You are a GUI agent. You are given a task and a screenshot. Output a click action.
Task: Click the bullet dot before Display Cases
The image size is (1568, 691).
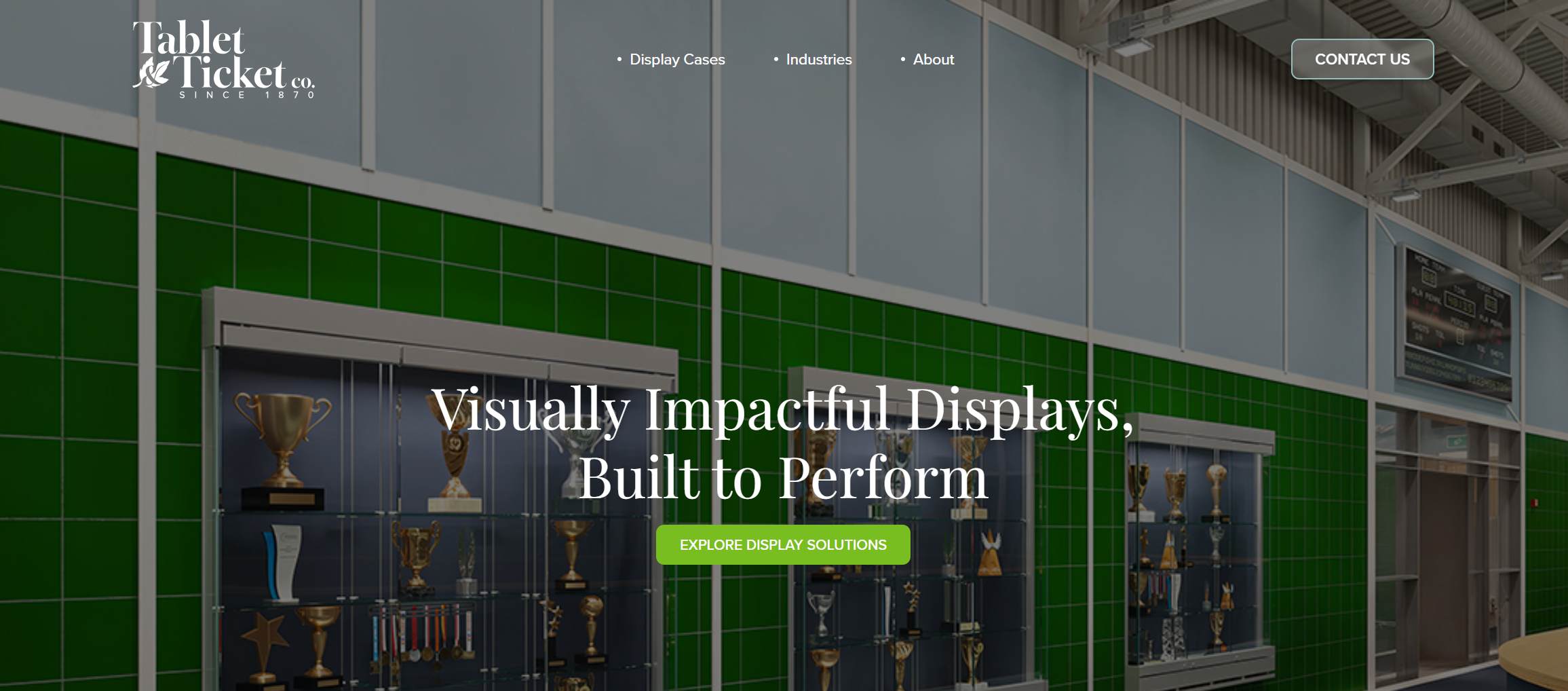click(x=619, y=60)
